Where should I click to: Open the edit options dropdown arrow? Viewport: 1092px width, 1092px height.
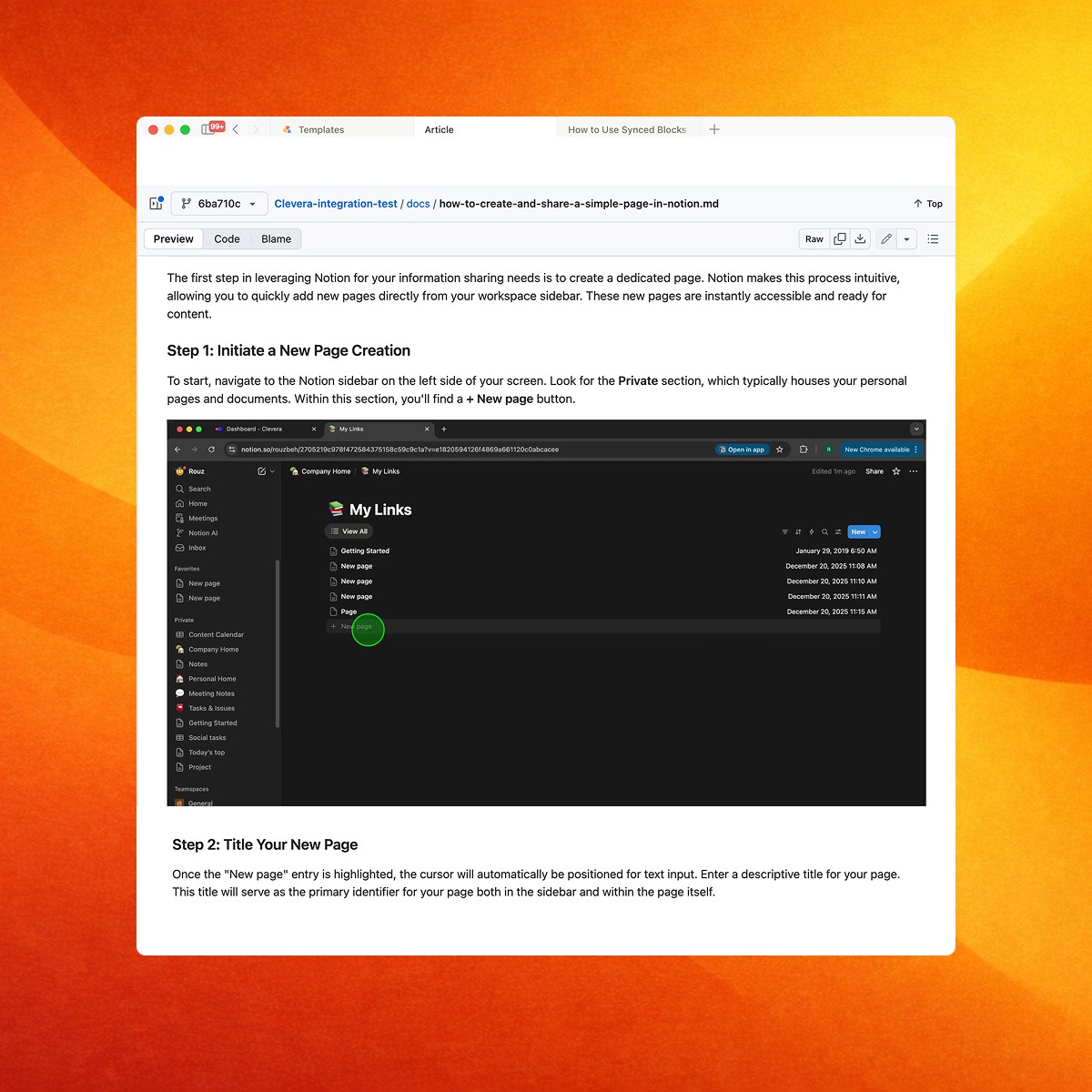[906, 239]
